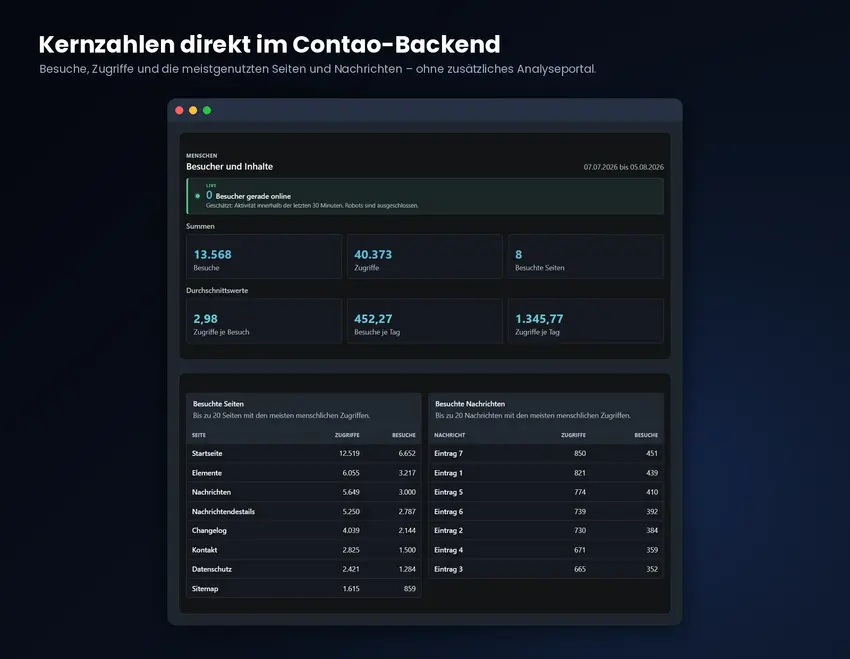
Task: Click the 850 Zugriffe value
Action: click(x=580, y=454)
